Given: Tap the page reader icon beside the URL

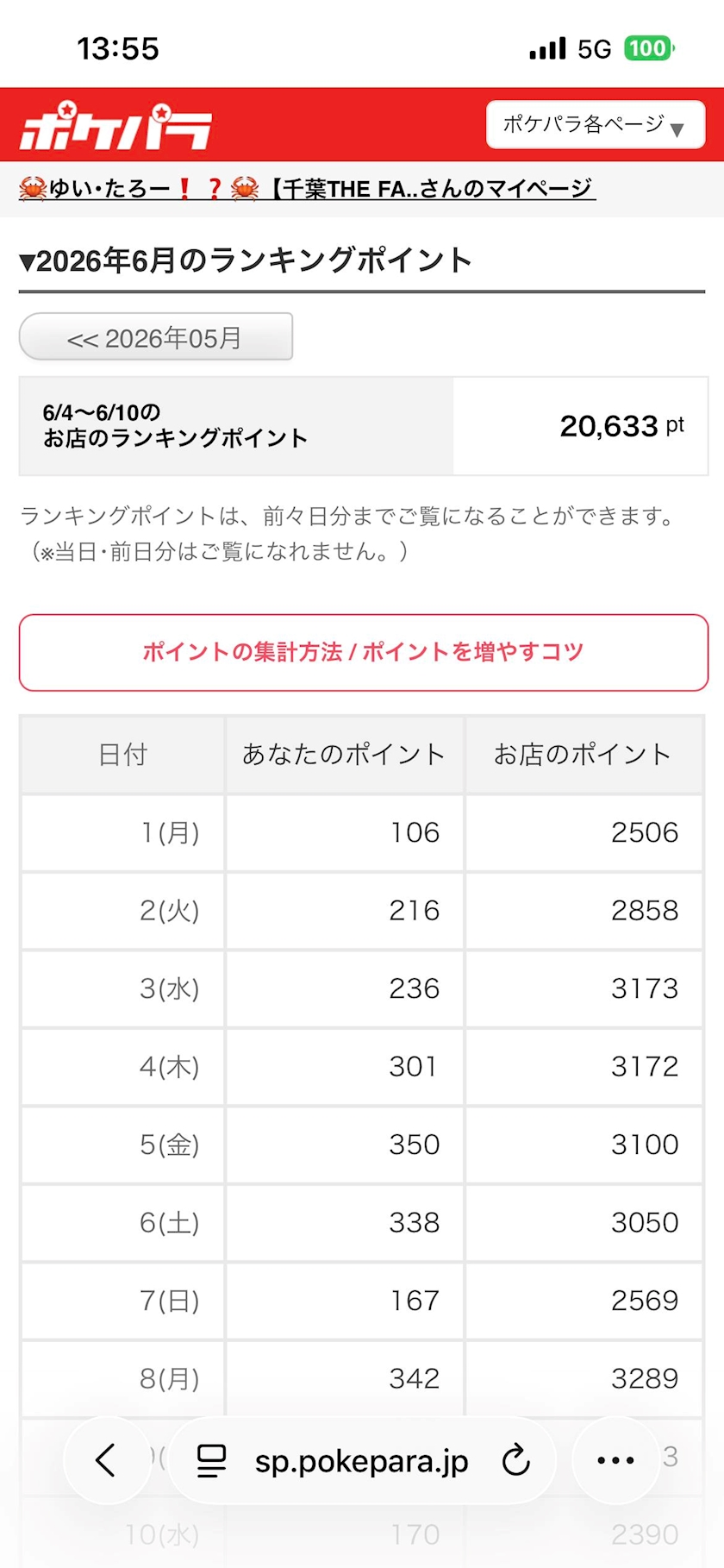Looking at the screenshot, I should (x=211, y=1460).
